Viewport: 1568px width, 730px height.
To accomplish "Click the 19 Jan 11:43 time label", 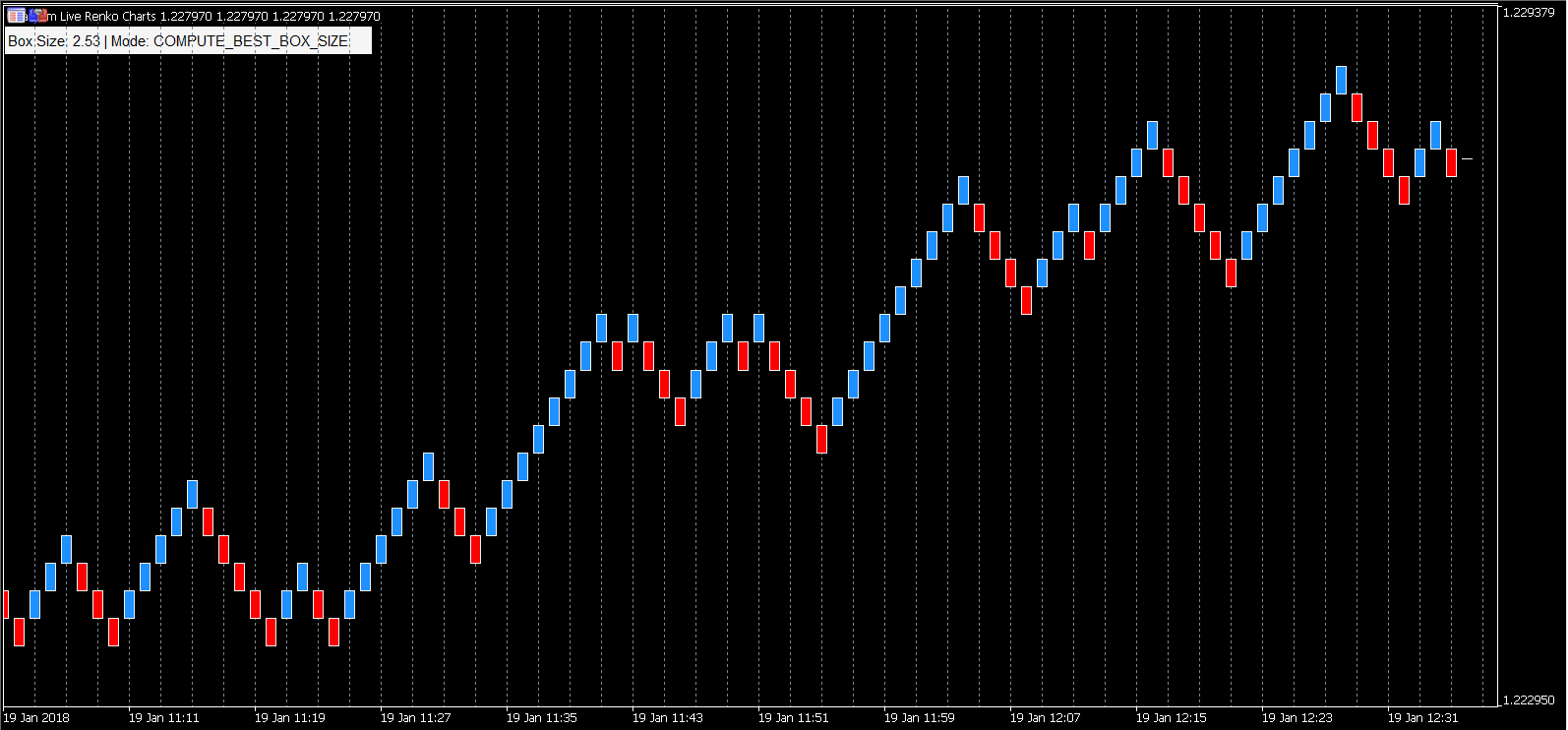I will 667,718.
